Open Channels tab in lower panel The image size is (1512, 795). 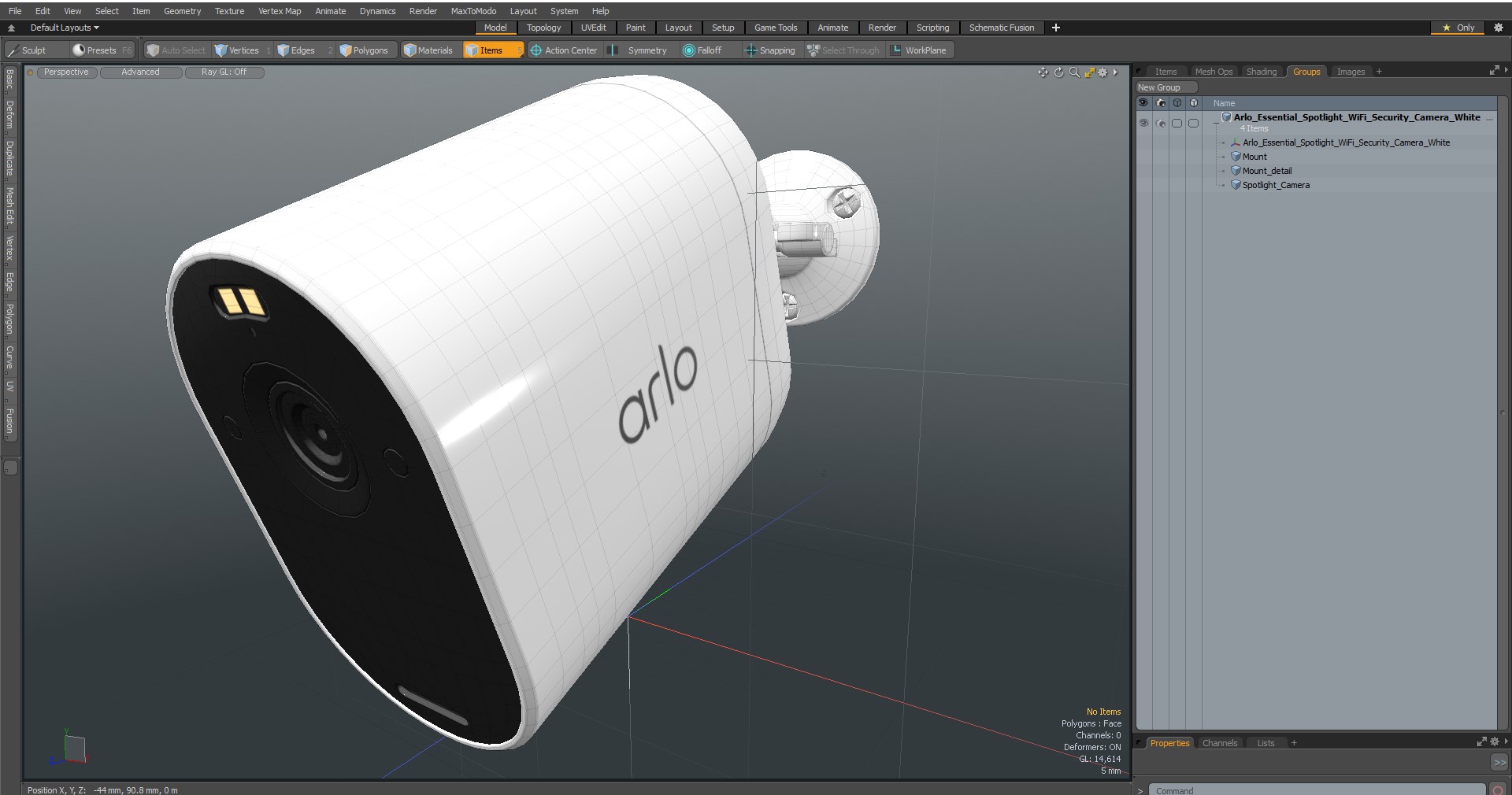[x=1220, y=743]
